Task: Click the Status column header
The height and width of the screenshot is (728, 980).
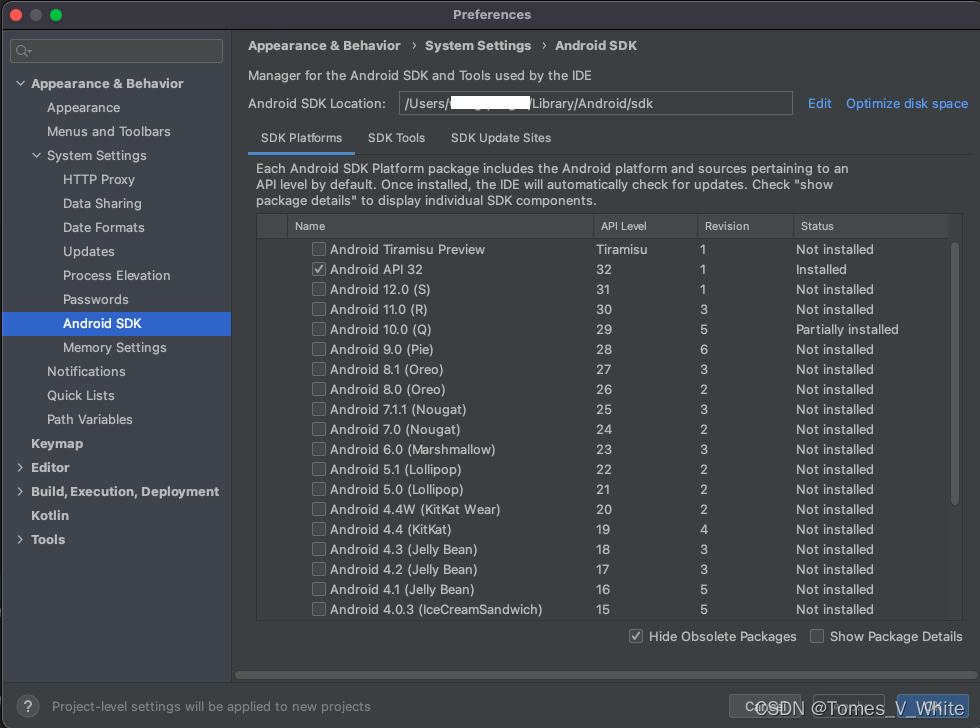Action: tap(871, 226)
